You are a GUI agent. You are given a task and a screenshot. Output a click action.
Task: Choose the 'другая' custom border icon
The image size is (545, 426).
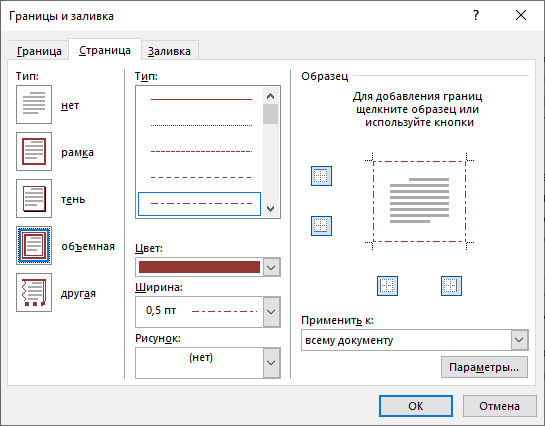(34, 292)
